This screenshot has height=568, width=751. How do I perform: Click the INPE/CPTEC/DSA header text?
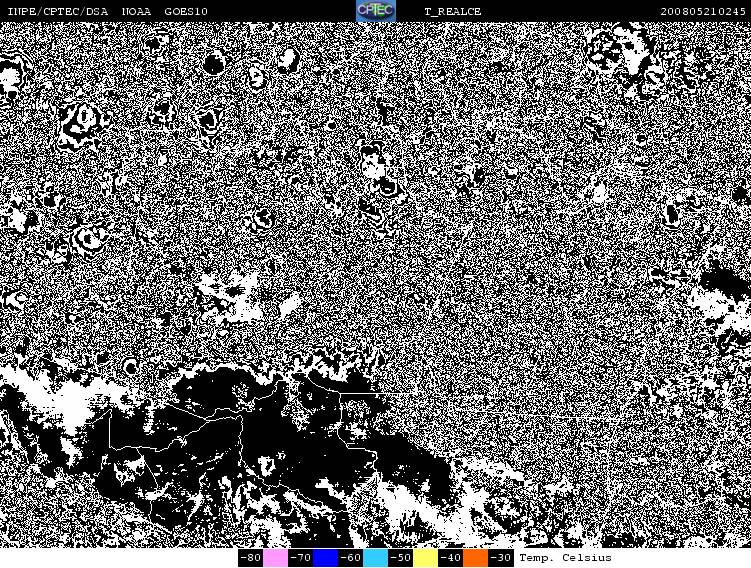[x=56, y=11]
